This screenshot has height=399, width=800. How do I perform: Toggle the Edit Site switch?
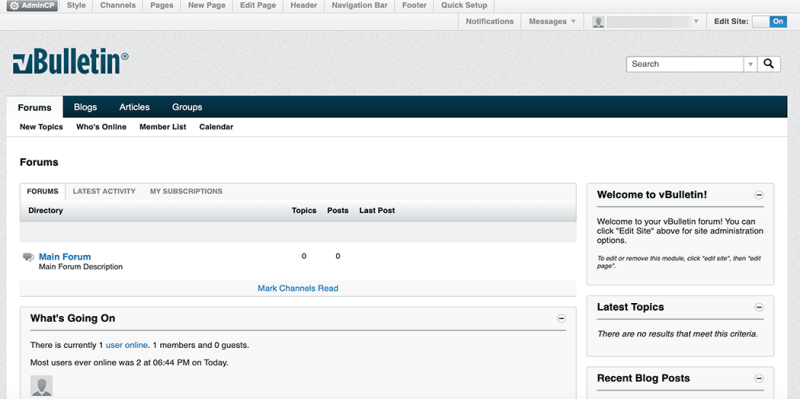[x=769, y=21]
